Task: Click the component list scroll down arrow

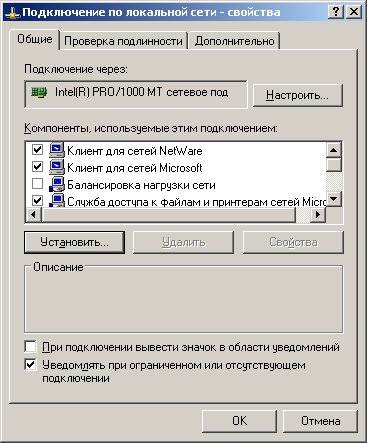Action: point(333,199)
